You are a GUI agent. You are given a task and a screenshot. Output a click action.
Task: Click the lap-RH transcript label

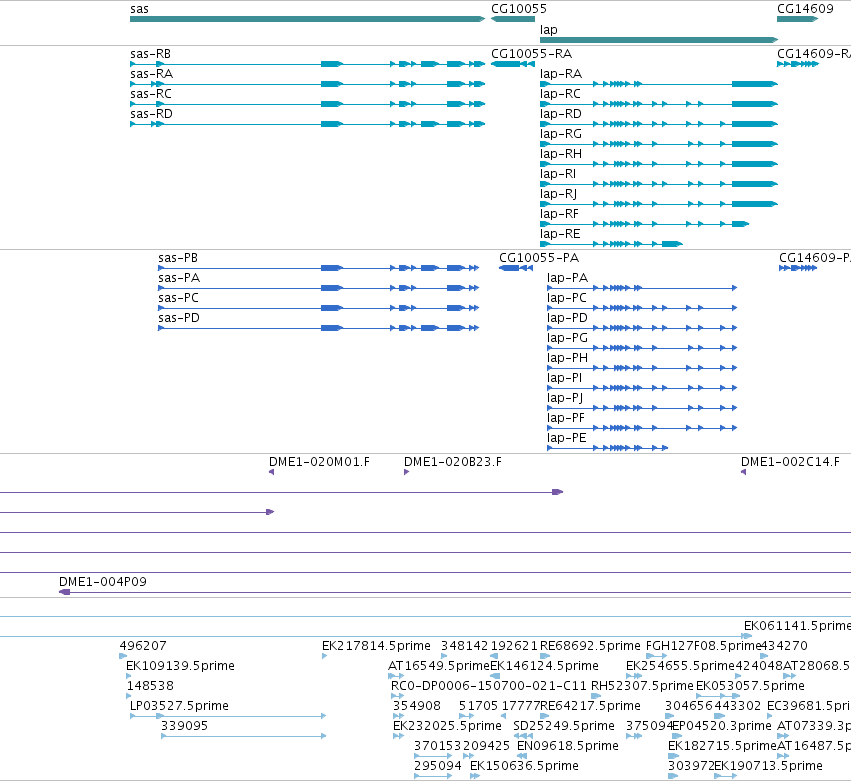[561, 154]
